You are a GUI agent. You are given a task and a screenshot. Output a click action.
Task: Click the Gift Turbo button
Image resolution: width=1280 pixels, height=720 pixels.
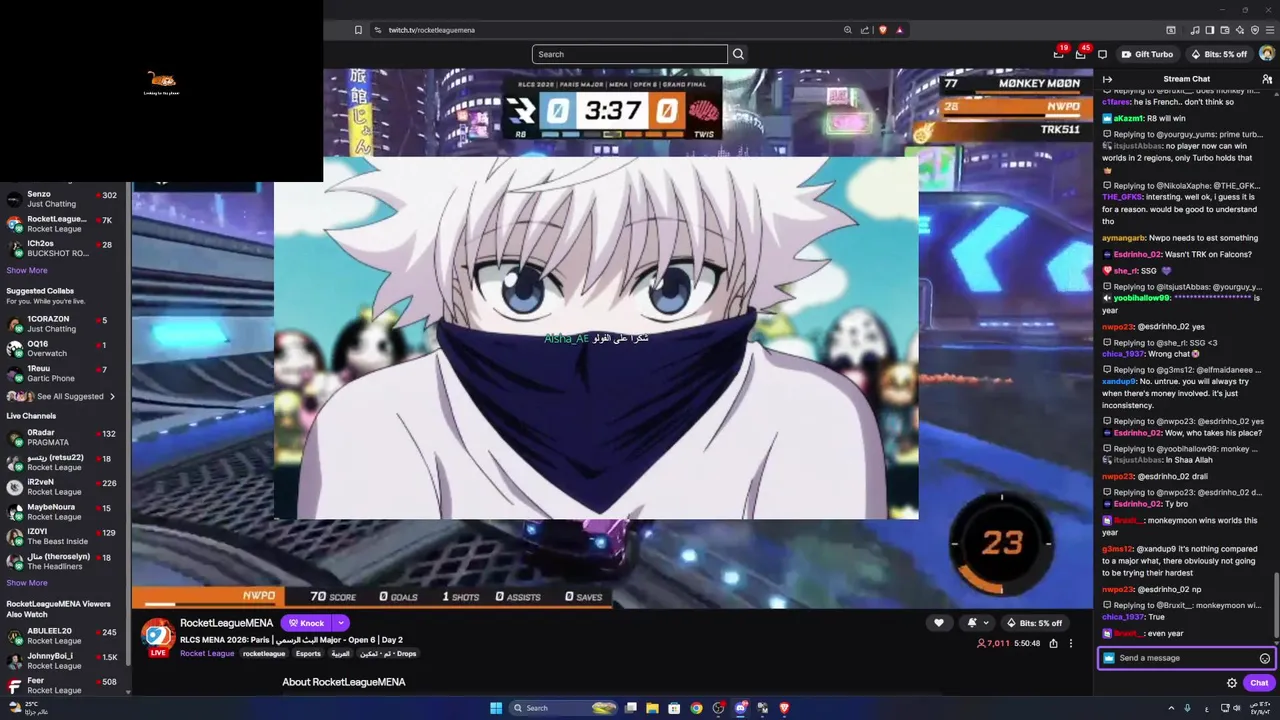coord(1147,54)
